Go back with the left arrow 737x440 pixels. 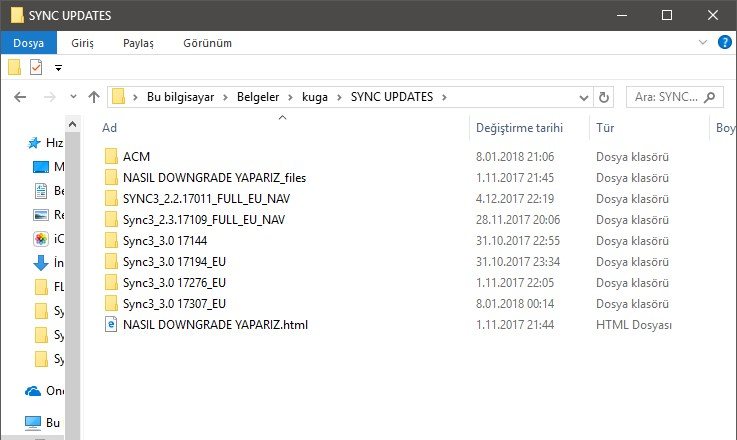pyautogui.click(x=20, y=97)
